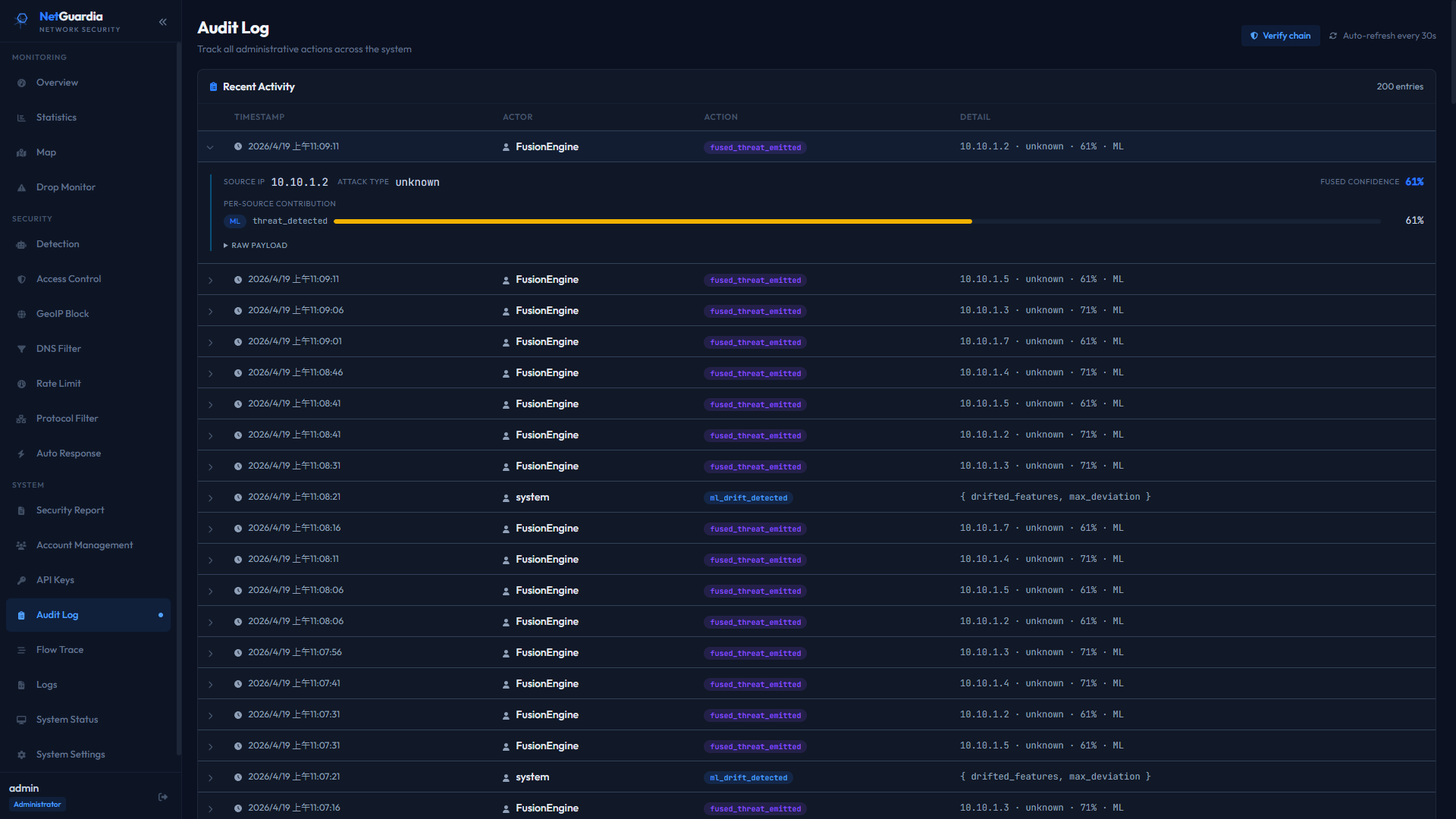Click the Verify chain button
Image resolution: width=1456 pixels, height=819 pixels.
(x=1280, y=36)
